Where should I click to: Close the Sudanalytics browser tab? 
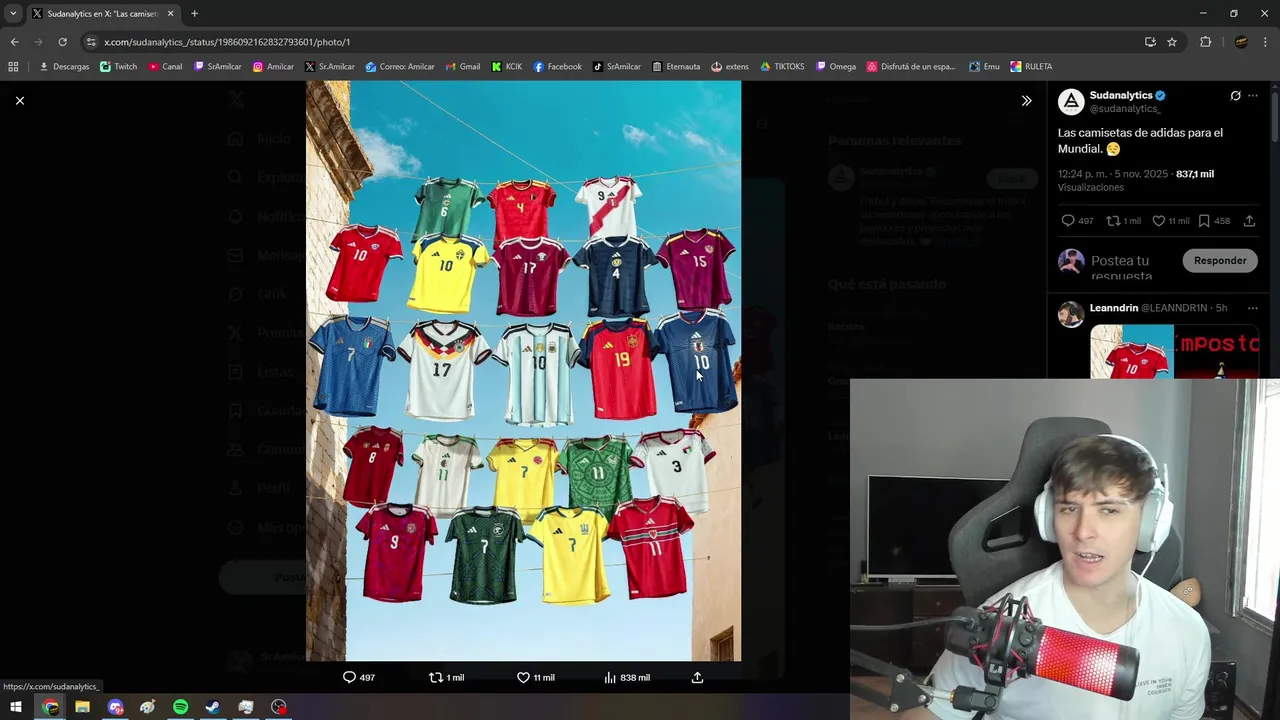[170, 14]
